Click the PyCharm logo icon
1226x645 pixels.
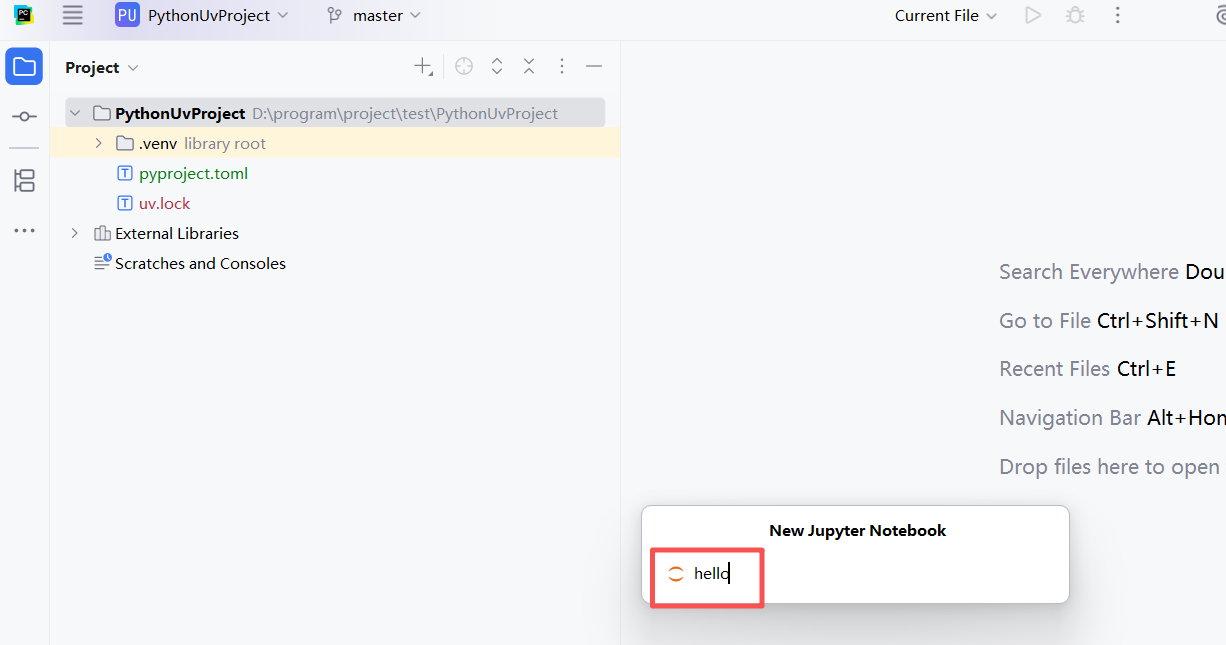coord(24,15)
